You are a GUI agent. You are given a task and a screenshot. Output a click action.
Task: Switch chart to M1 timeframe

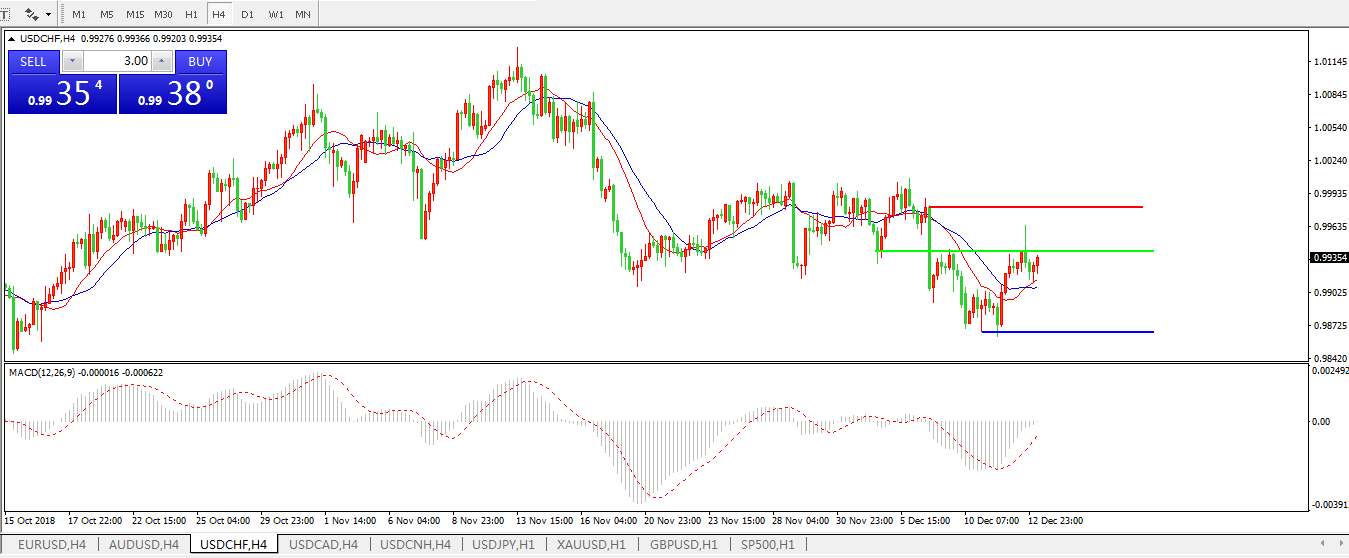79,15
